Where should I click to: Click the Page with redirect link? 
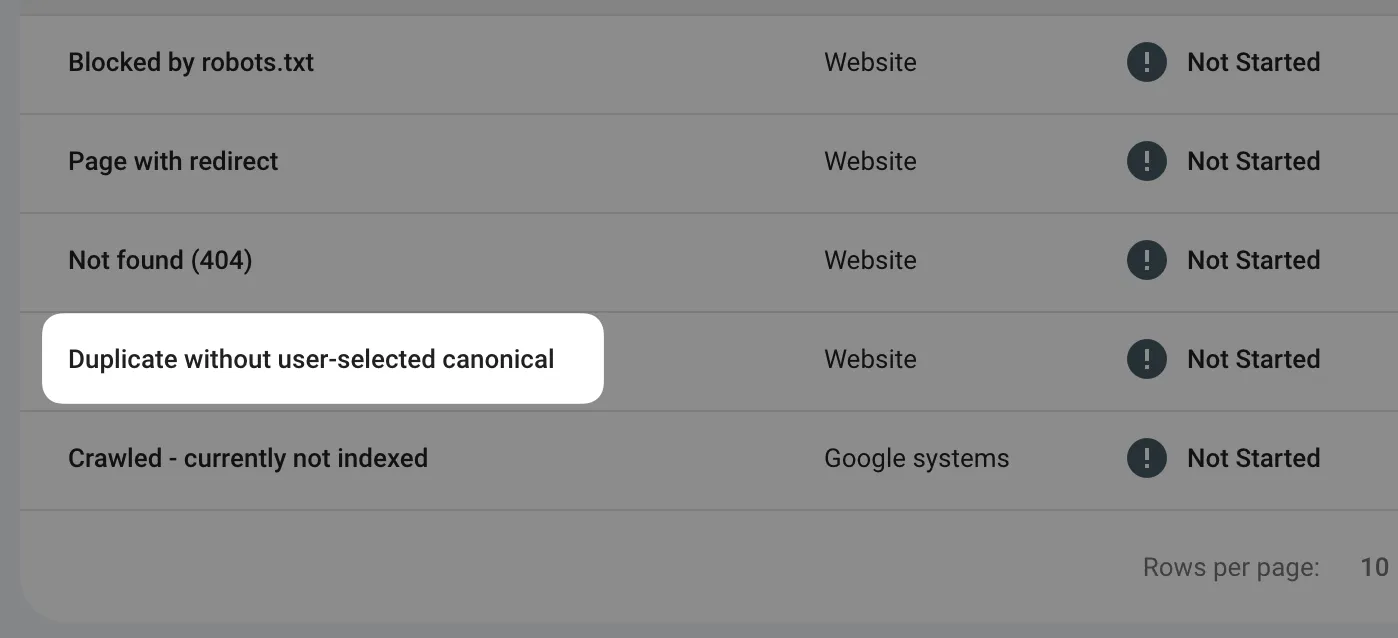pyautogui.click(x=172, y=161)
